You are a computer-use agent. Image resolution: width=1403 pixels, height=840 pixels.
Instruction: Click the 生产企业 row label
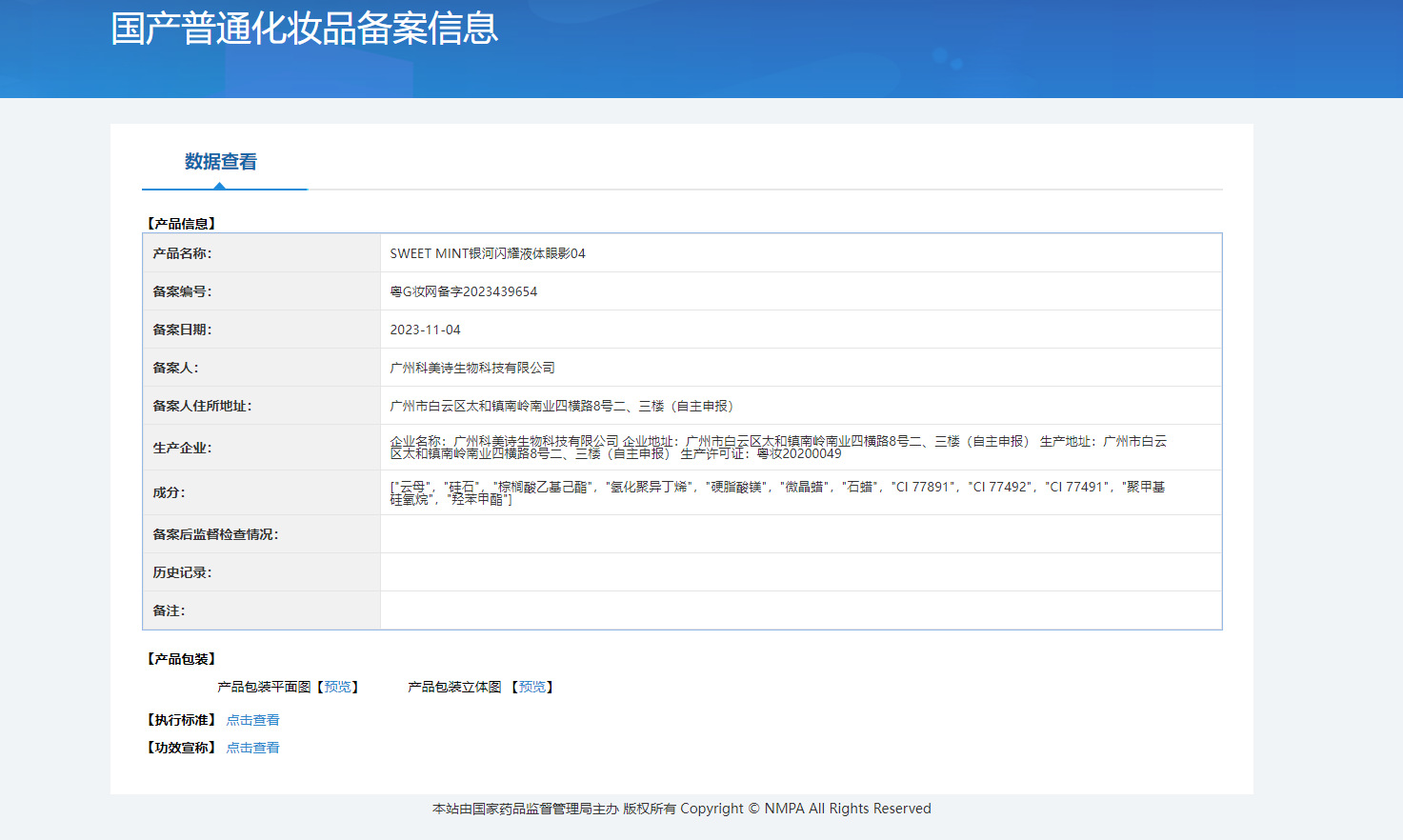pyautogui.click(x=182, y=448)
